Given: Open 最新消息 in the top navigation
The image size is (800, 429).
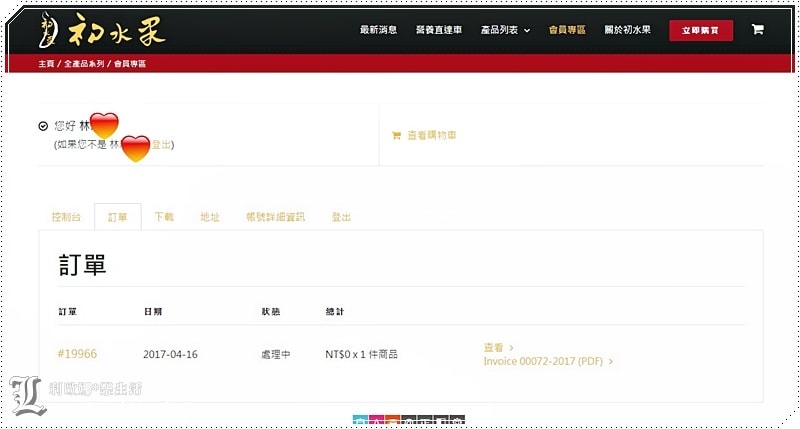Looking at the screenshot, I should click(x=378, y=30).
